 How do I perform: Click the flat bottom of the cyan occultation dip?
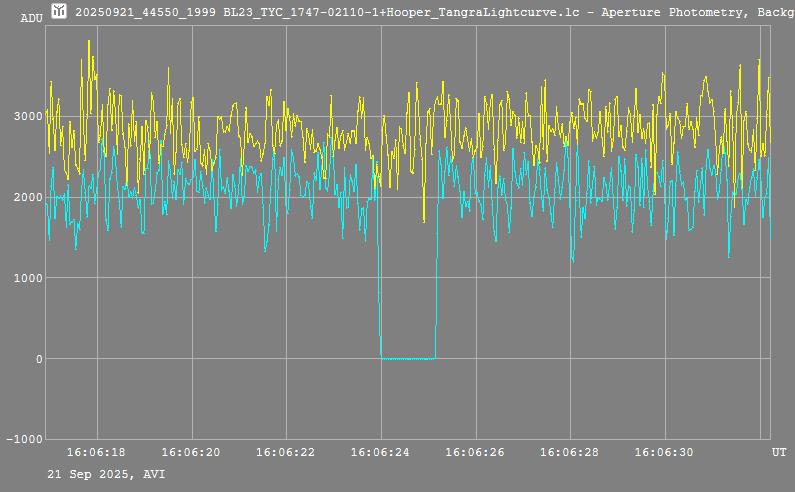click(x=407, y=358)
